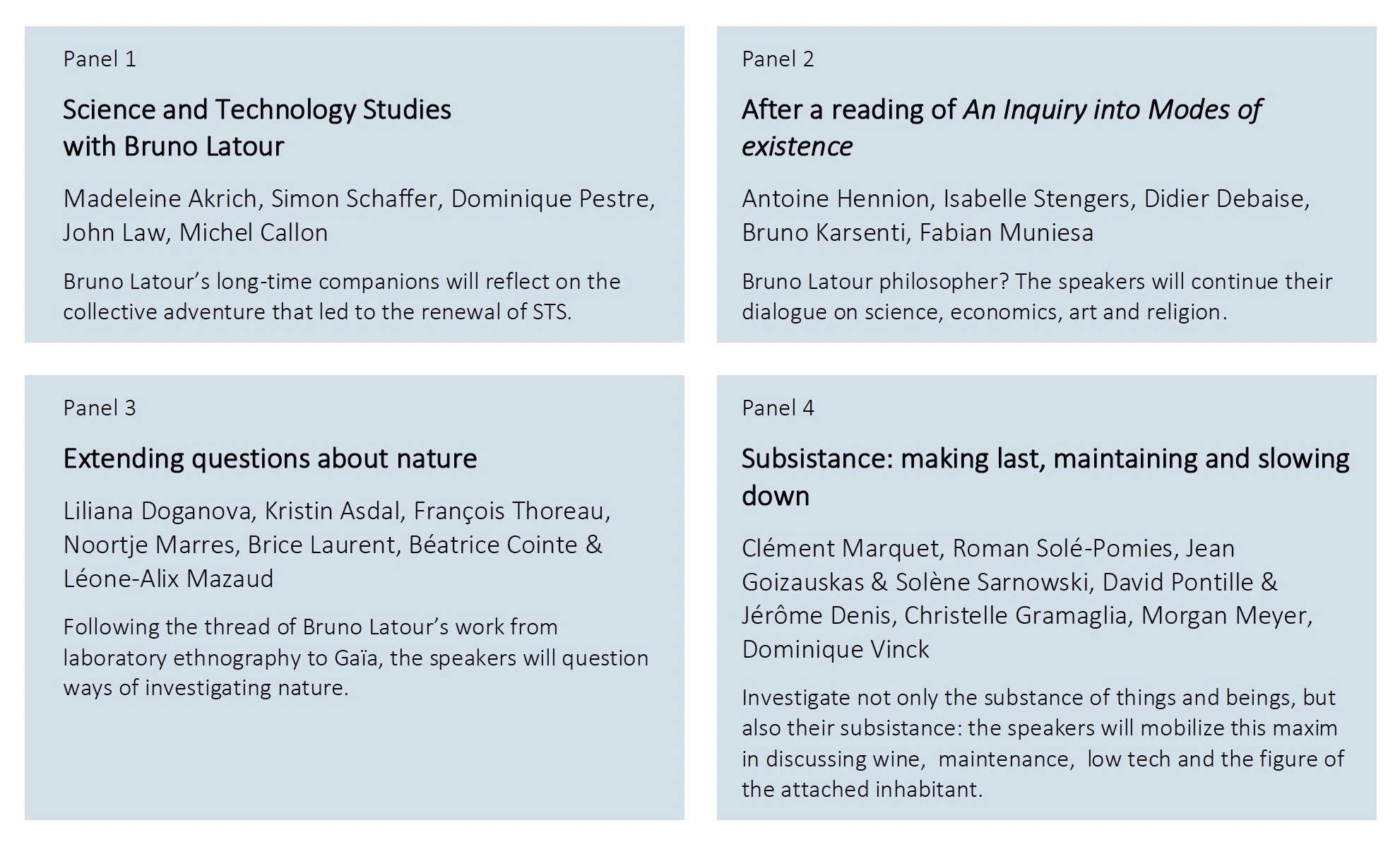
Task: Select Extending questions about nature heading
Action: coord(270,458)
